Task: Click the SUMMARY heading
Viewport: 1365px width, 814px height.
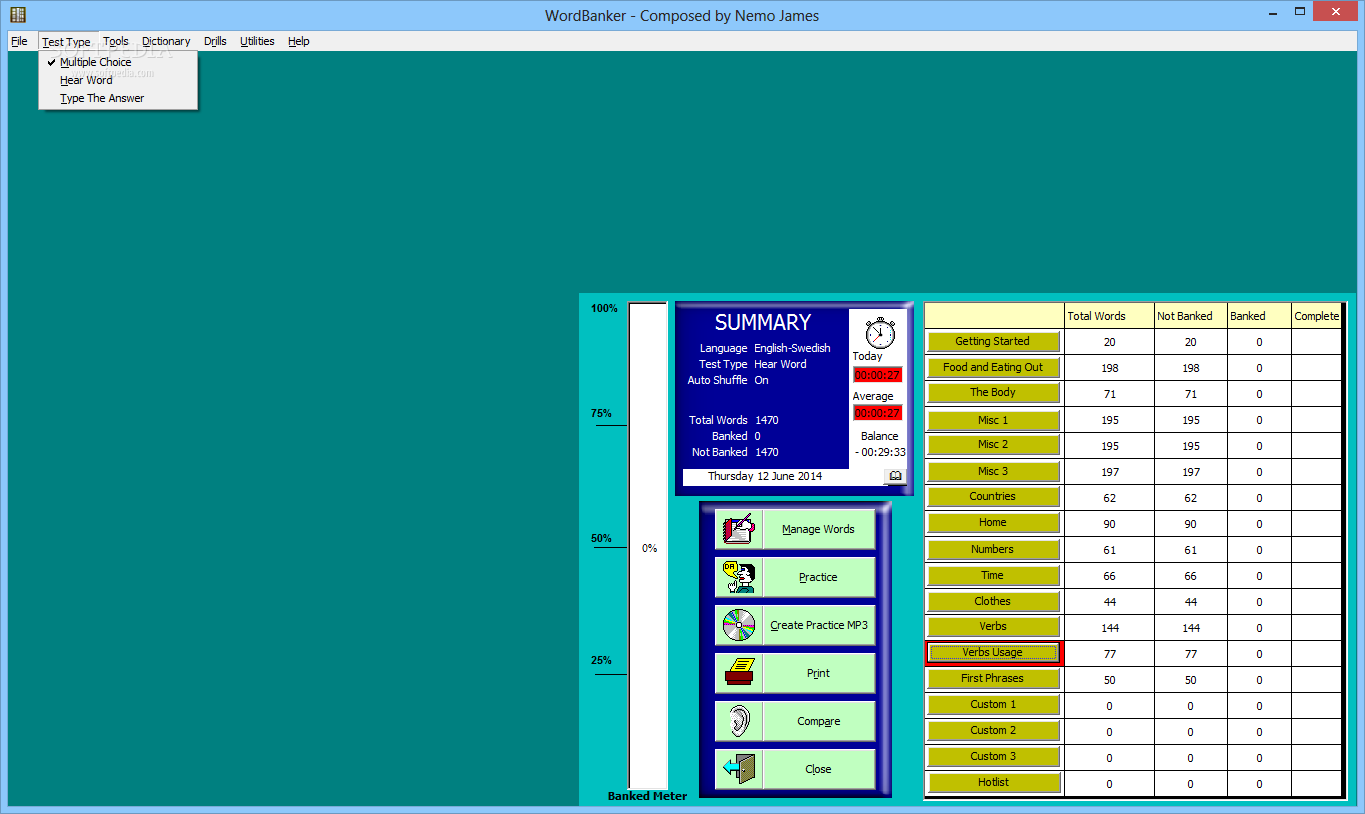Action: tap(763, 323)
